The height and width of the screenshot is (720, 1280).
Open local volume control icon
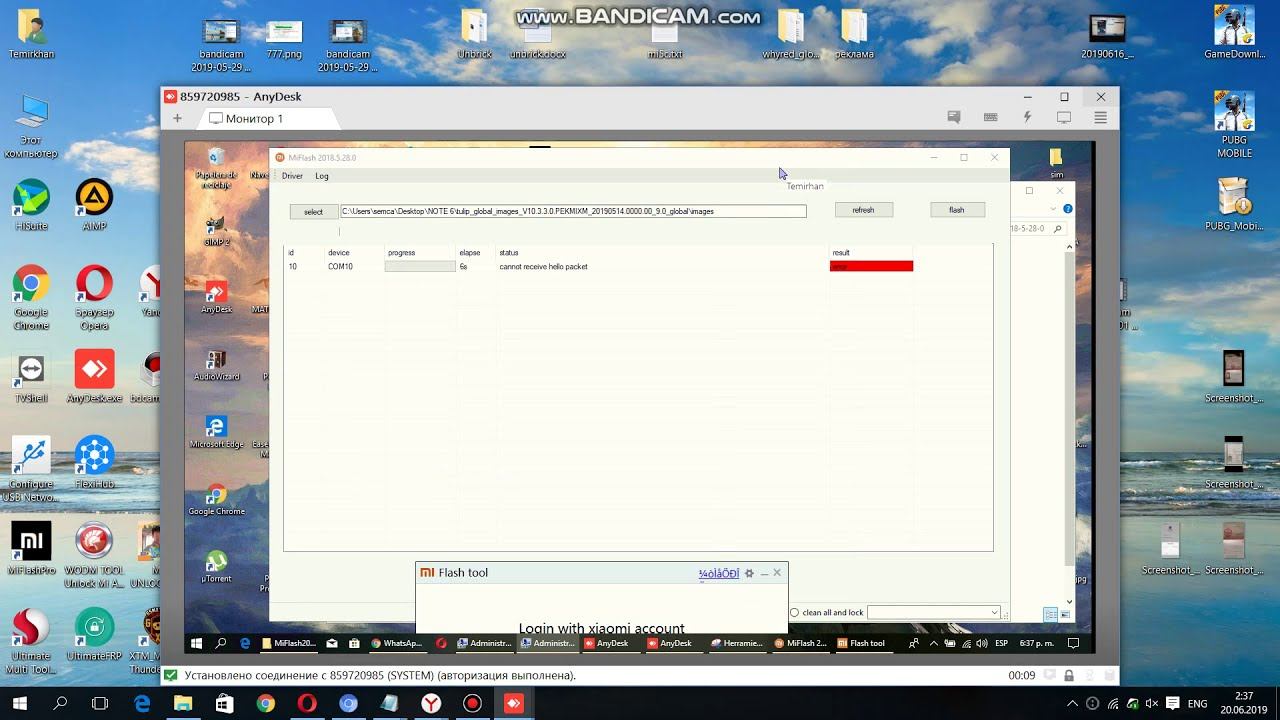[x=1153, y=703]
